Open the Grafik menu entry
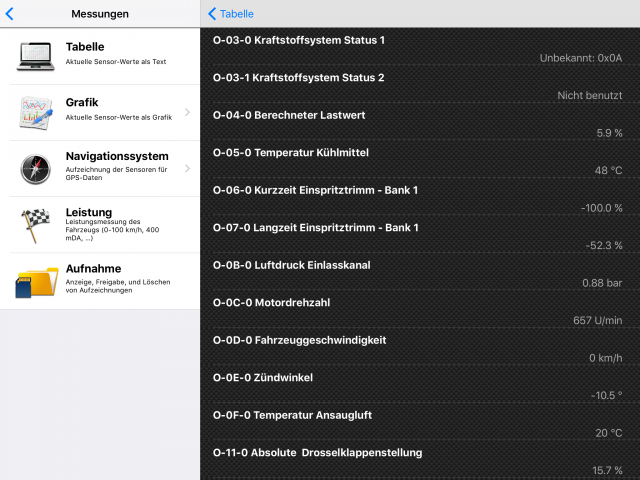Viewport: 640px width, 480px height. pos(100,113)
